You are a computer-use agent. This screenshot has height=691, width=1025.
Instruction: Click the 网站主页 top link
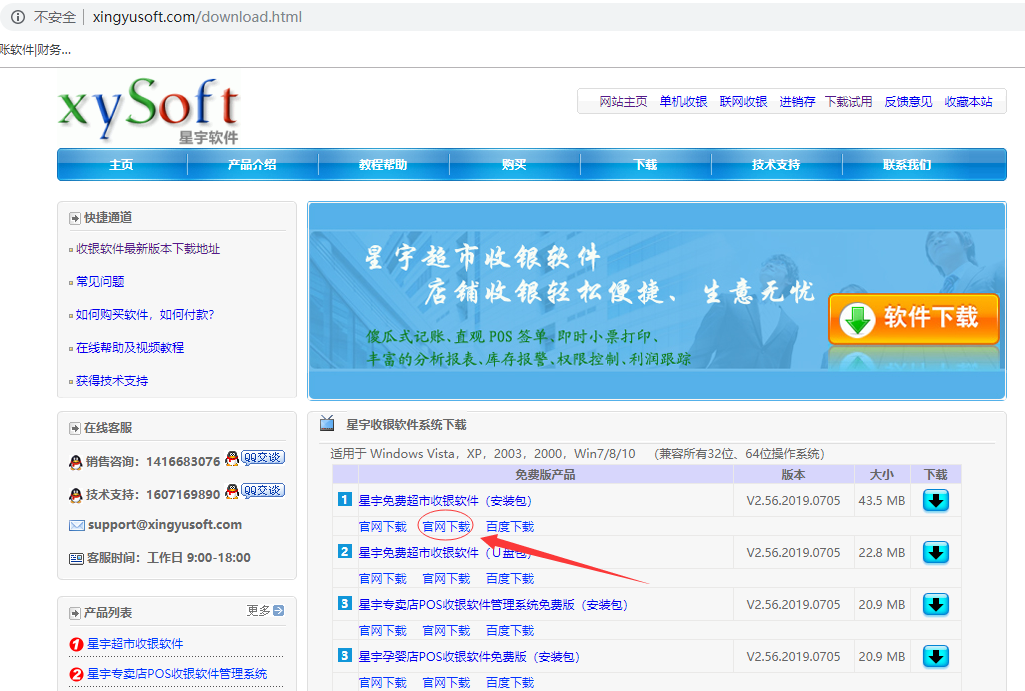coord(624,101)
